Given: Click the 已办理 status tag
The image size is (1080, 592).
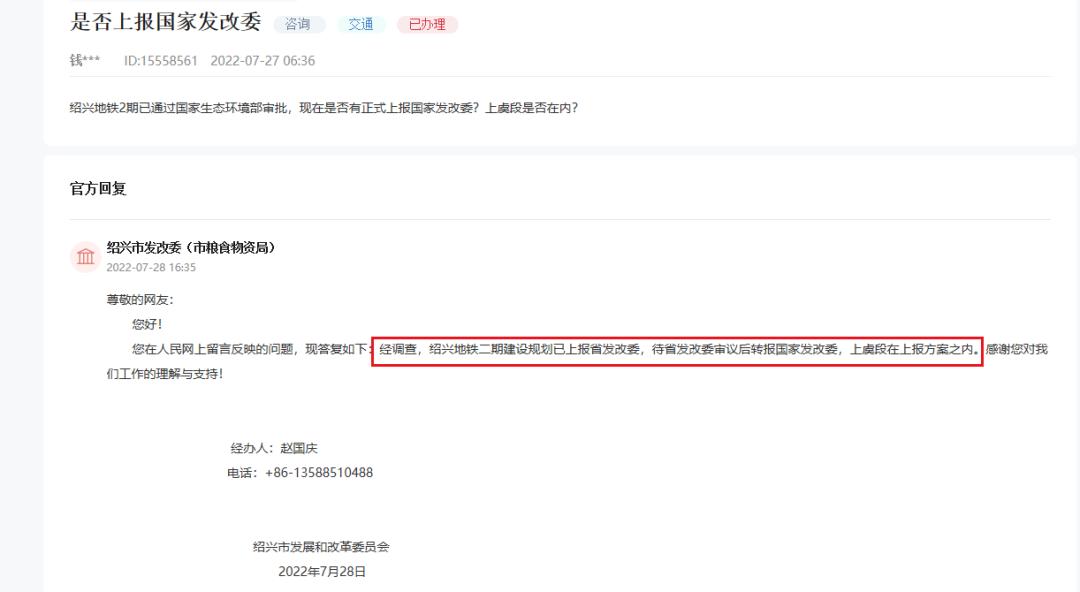Looking at the screenshot, I should pyautogui.click(x=427, y=24).
